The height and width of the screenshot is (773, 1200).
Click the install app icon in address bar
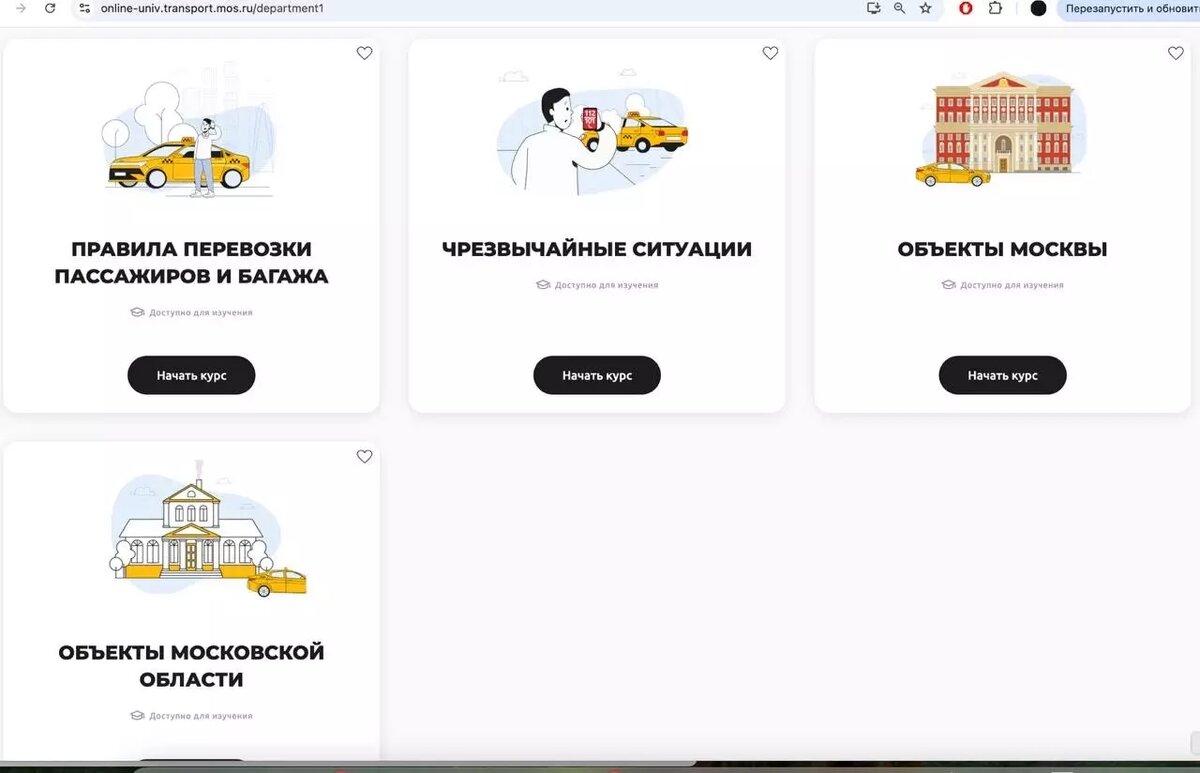(874, 8)
